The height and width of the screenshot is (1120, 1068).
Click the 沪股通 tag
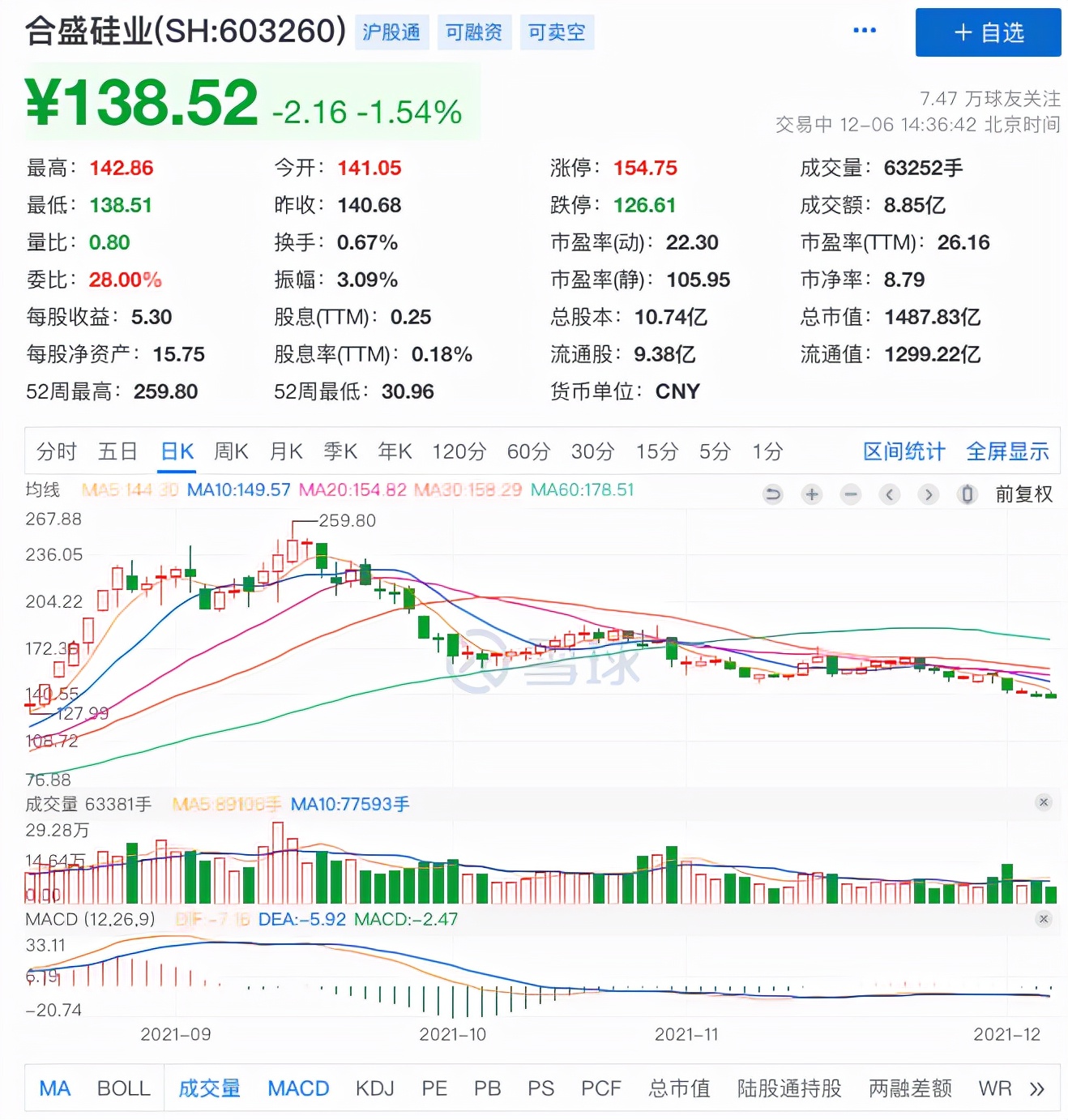click(391, 32)
